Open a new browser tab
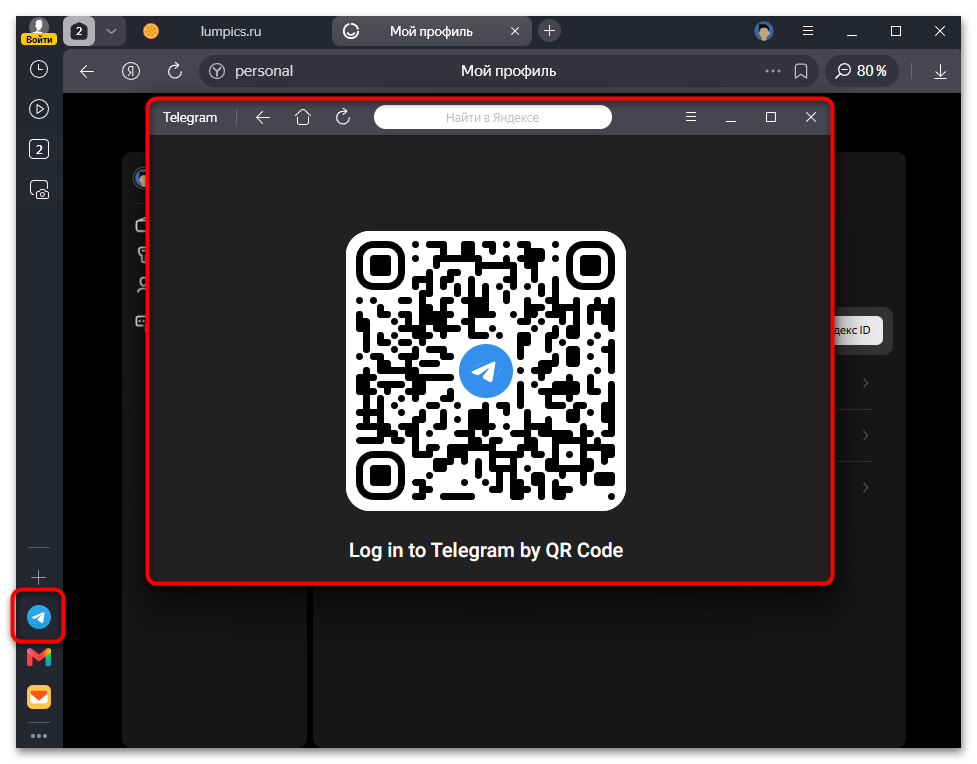Viewport: 977px width, 764px height. (x=549, y=31)
